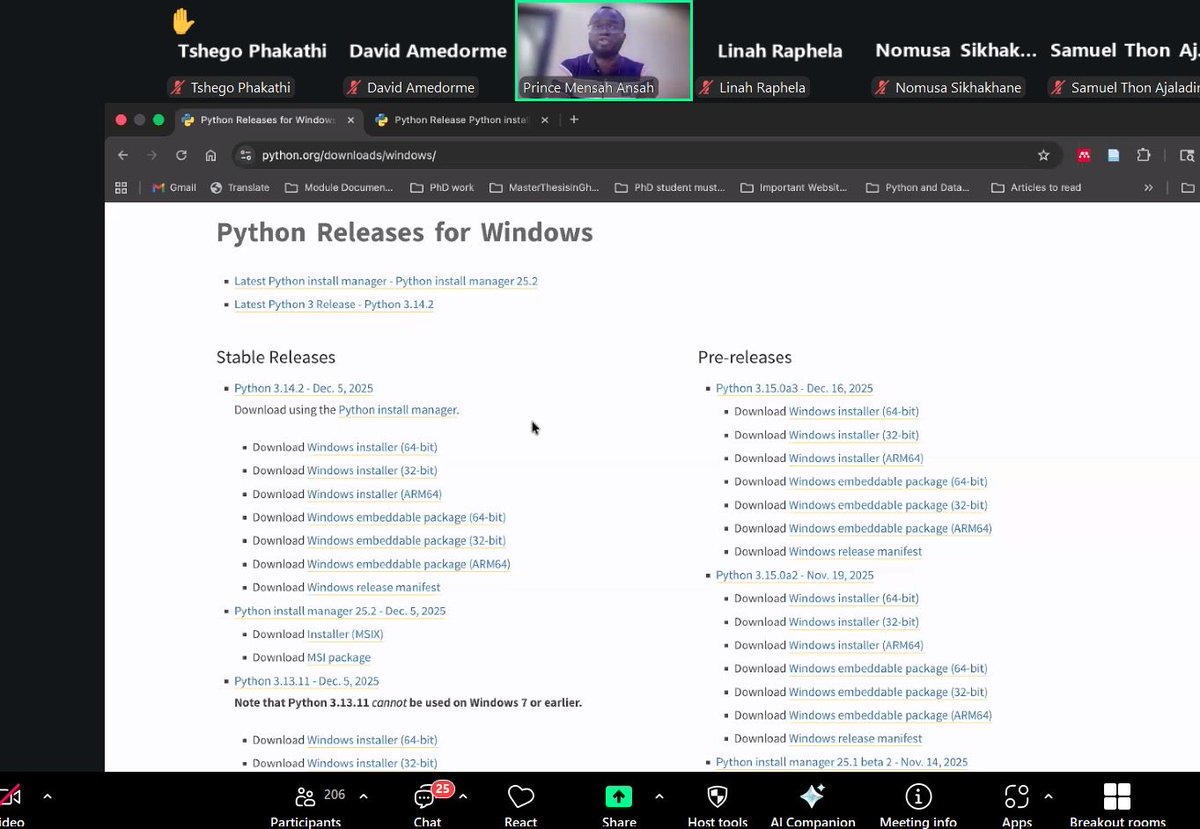The image size is (1200, 829).
Task: Open Gmail bookmark
Action: click(174, 187)
